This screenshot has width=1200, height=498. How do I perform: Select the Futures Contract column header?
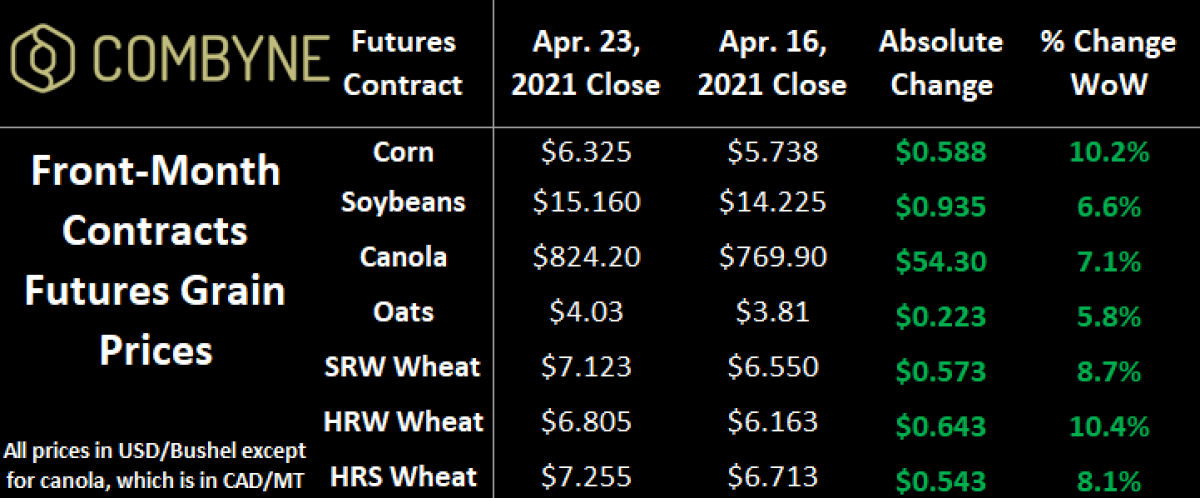405,63
